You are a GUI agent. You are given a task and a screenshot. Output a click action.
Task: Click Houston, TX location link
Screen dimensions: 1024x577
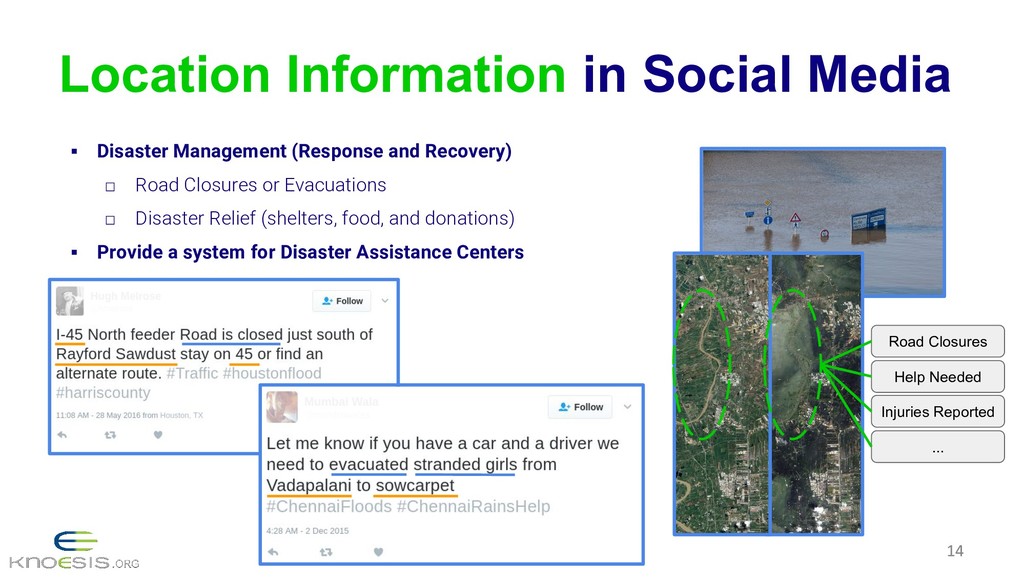click(x=182, y=415)
